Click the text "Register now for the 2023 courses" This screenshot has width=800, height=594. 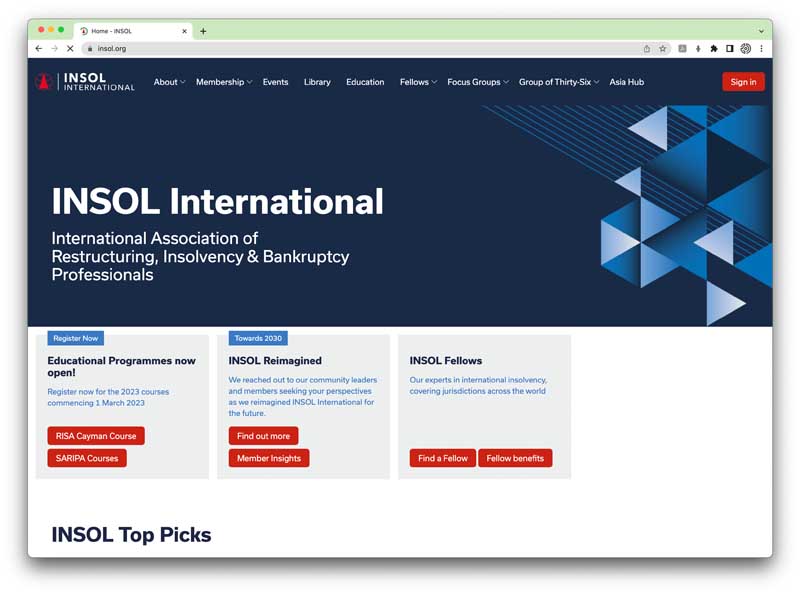click(x=108, y=392)
